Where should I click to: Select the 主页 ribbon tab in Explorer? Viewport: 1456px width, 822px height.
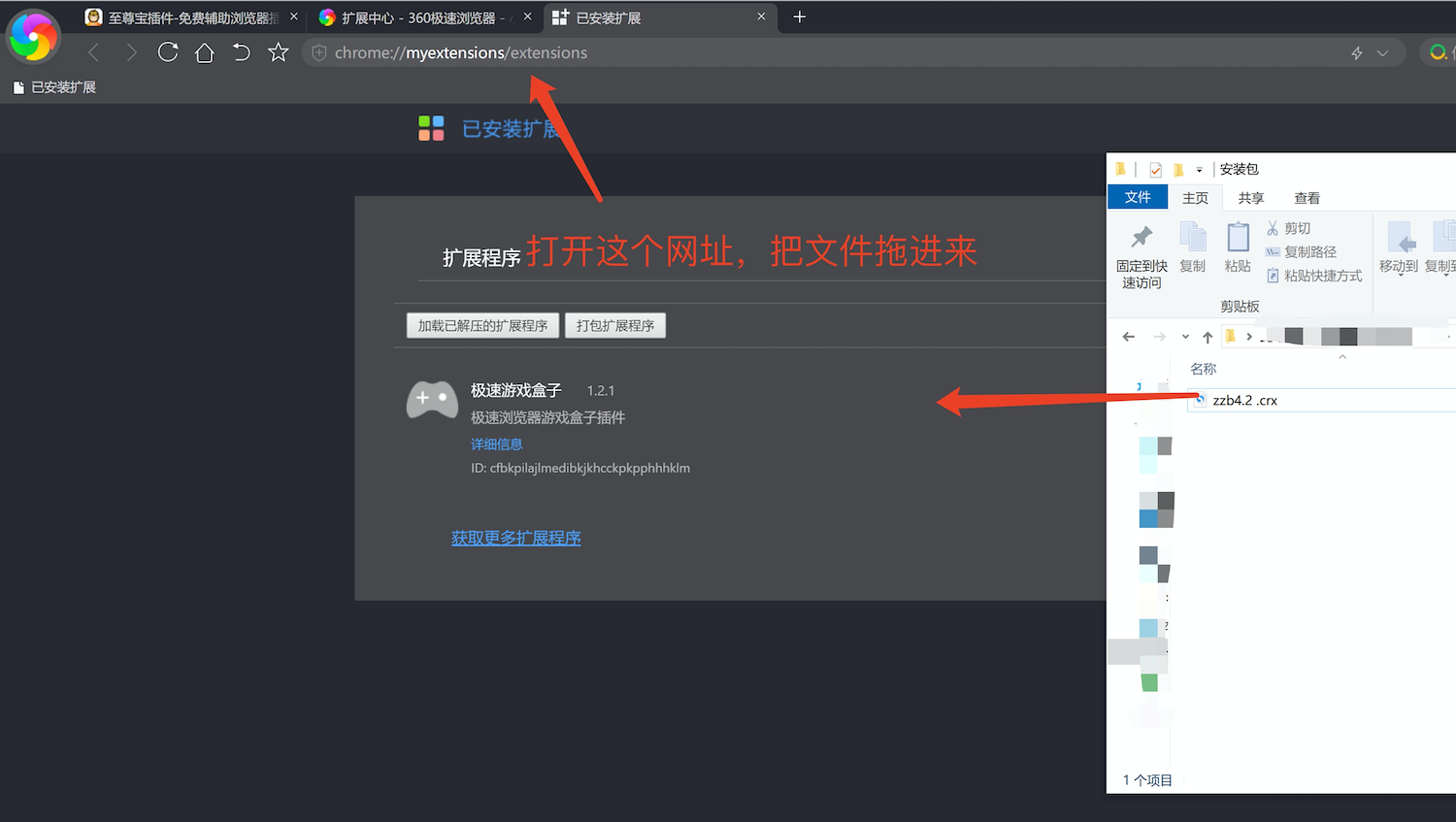pos(1196,198)
